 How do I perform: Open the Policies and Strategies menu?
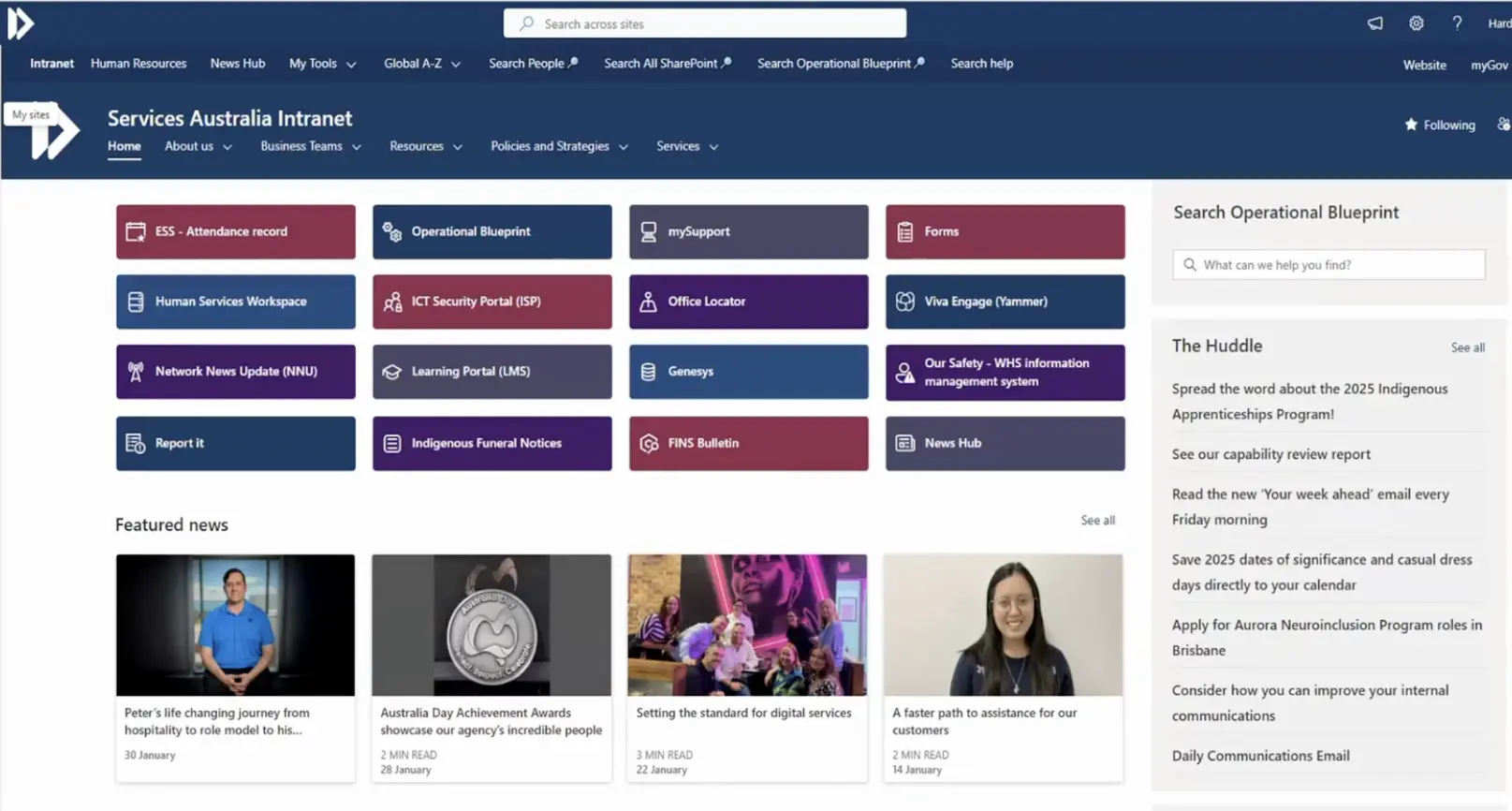click(x=559, y=146)
